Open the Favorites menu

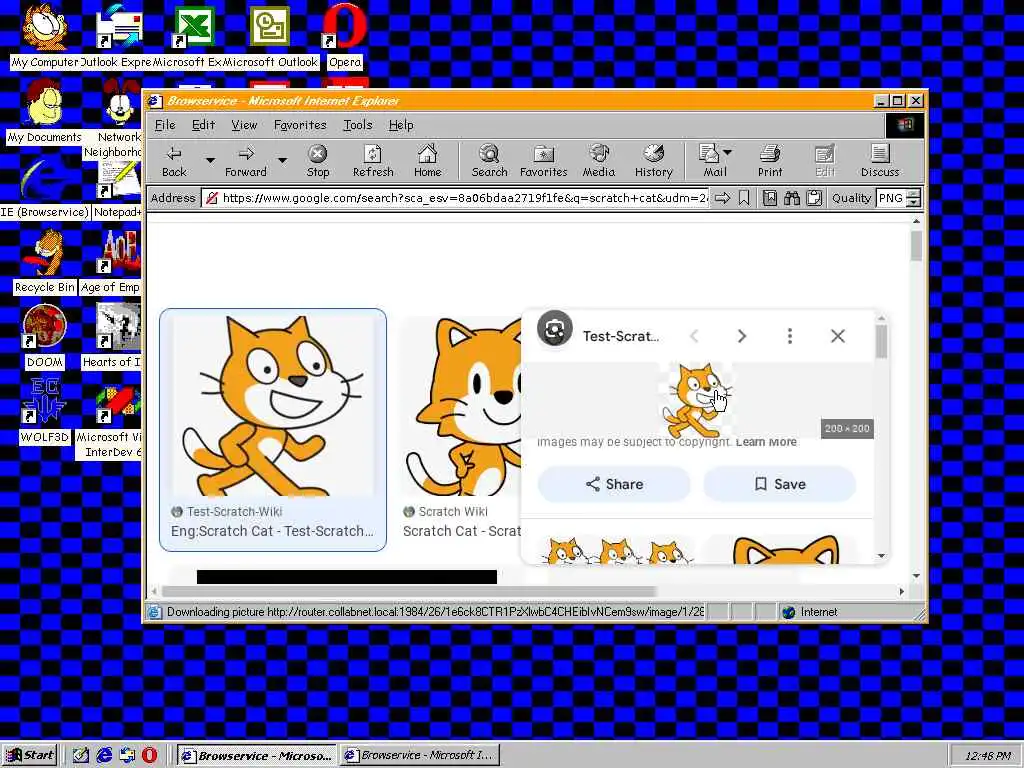coord(300,125)
